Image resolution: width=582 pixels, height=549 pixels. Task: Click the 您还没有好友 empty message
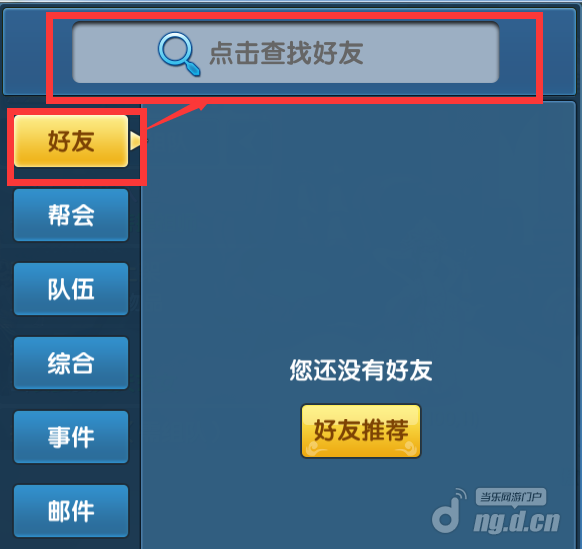pyautogui.click(x=361, y=370)
